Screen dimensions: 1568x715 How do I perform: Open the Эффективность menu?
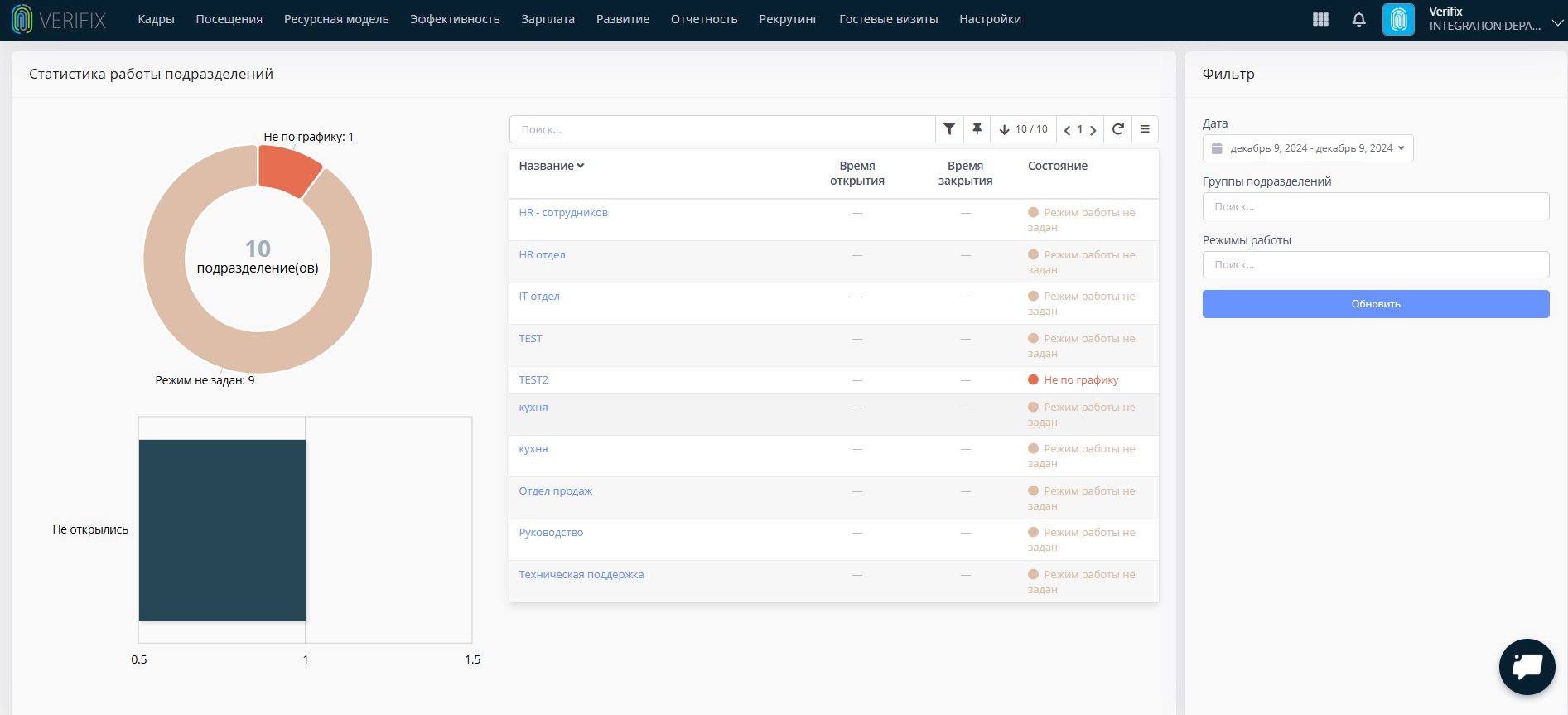(455, 19)
